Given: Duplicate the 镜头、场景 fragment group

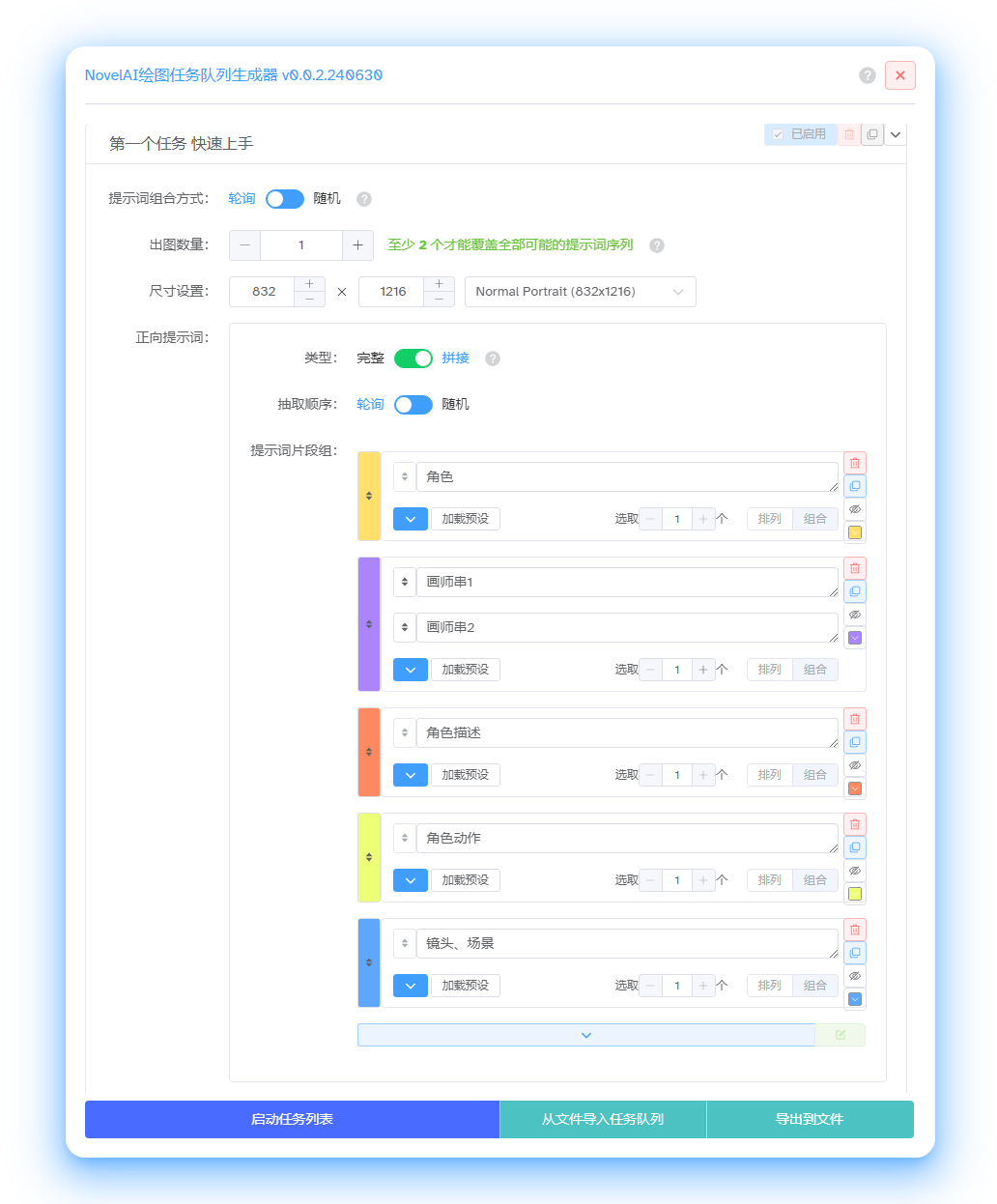Looking at the screenshot, I should 855,953.
